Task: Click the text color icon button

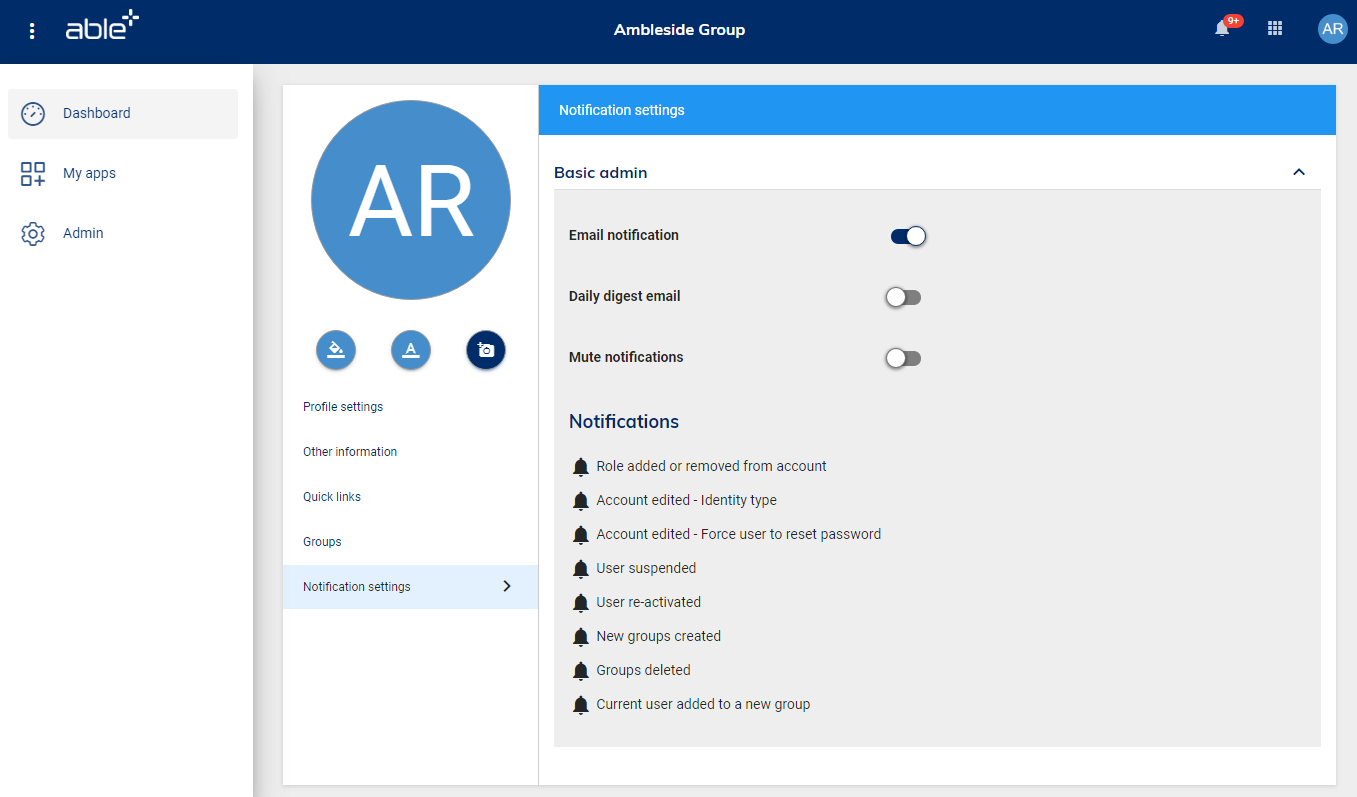Action: (411, 350)
